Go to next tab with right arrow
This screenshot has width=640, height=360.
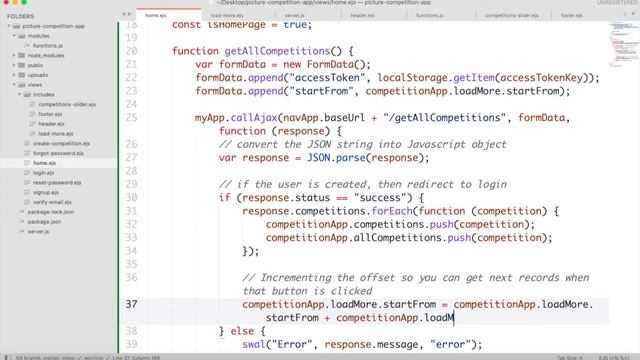tap(130, 14)
